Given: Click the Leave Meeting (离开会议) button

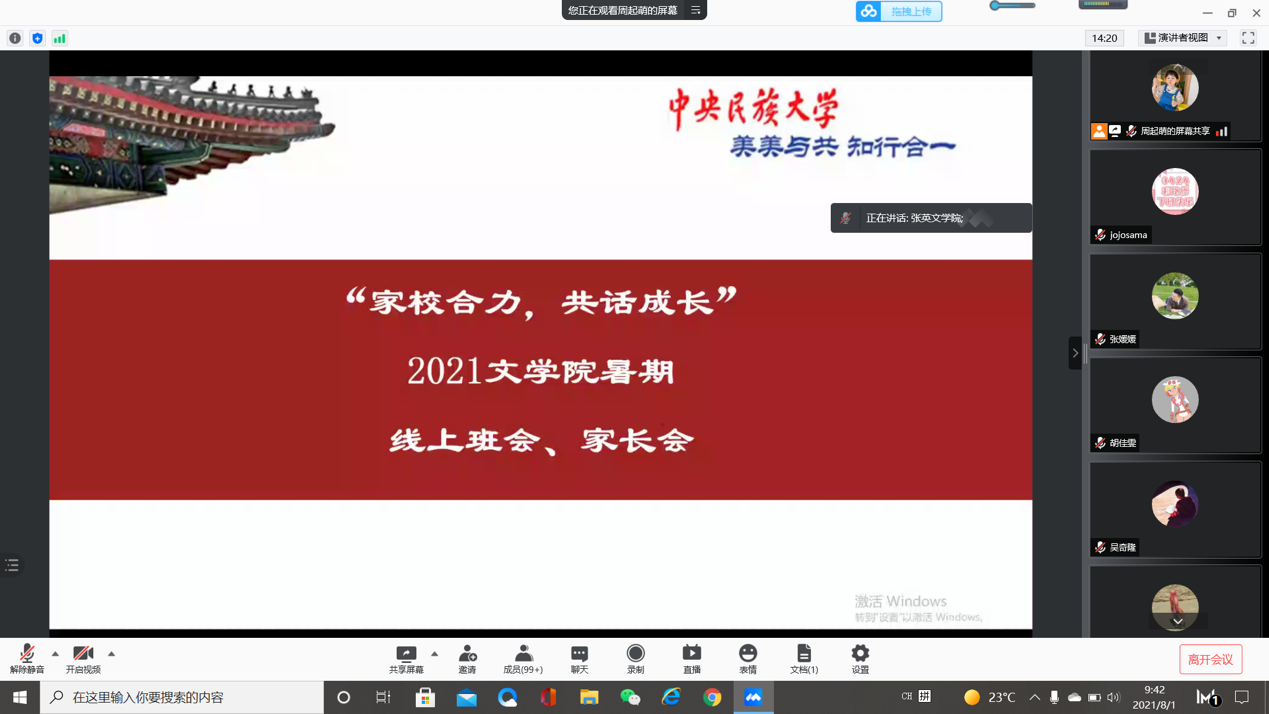Looking at the screenshot, I should pyautogui.click(x=1210, y=659).
